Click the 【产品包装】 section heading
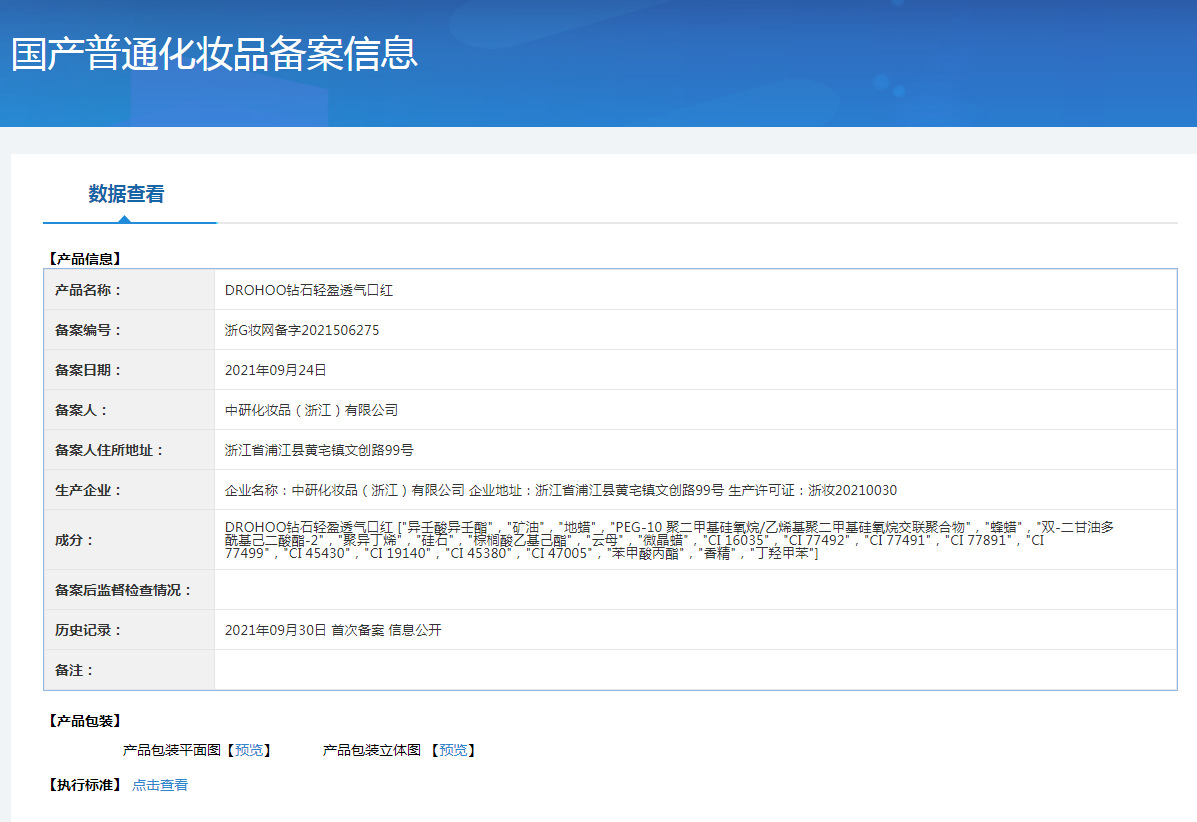The height and width of the screenshot is (822, 1197). click(x=85, y=720)
